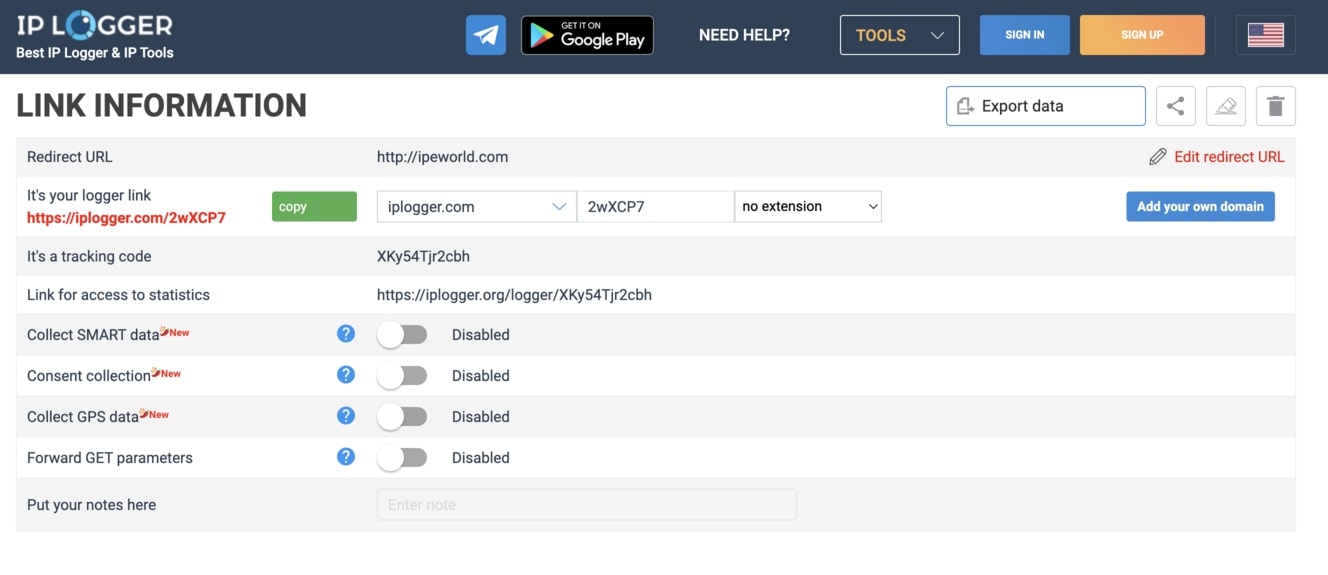Open the Telegram channel icon

pyautogui.click(x=486, y=35)
